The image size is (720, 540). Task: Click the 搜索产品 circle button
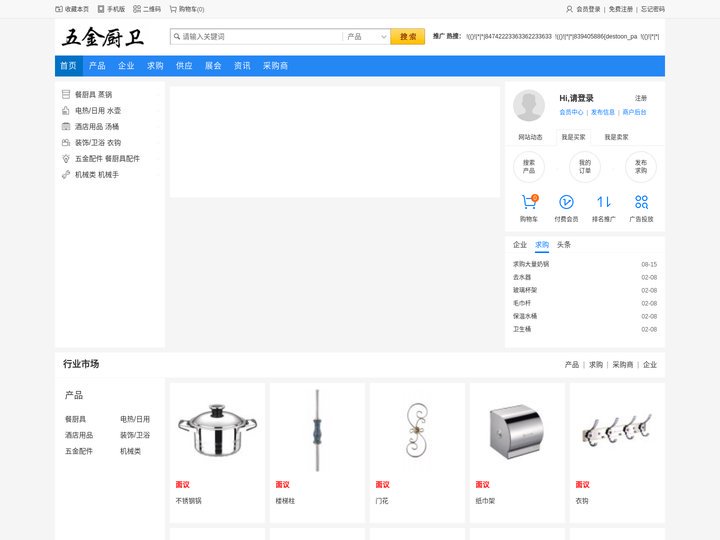point(529,167)
